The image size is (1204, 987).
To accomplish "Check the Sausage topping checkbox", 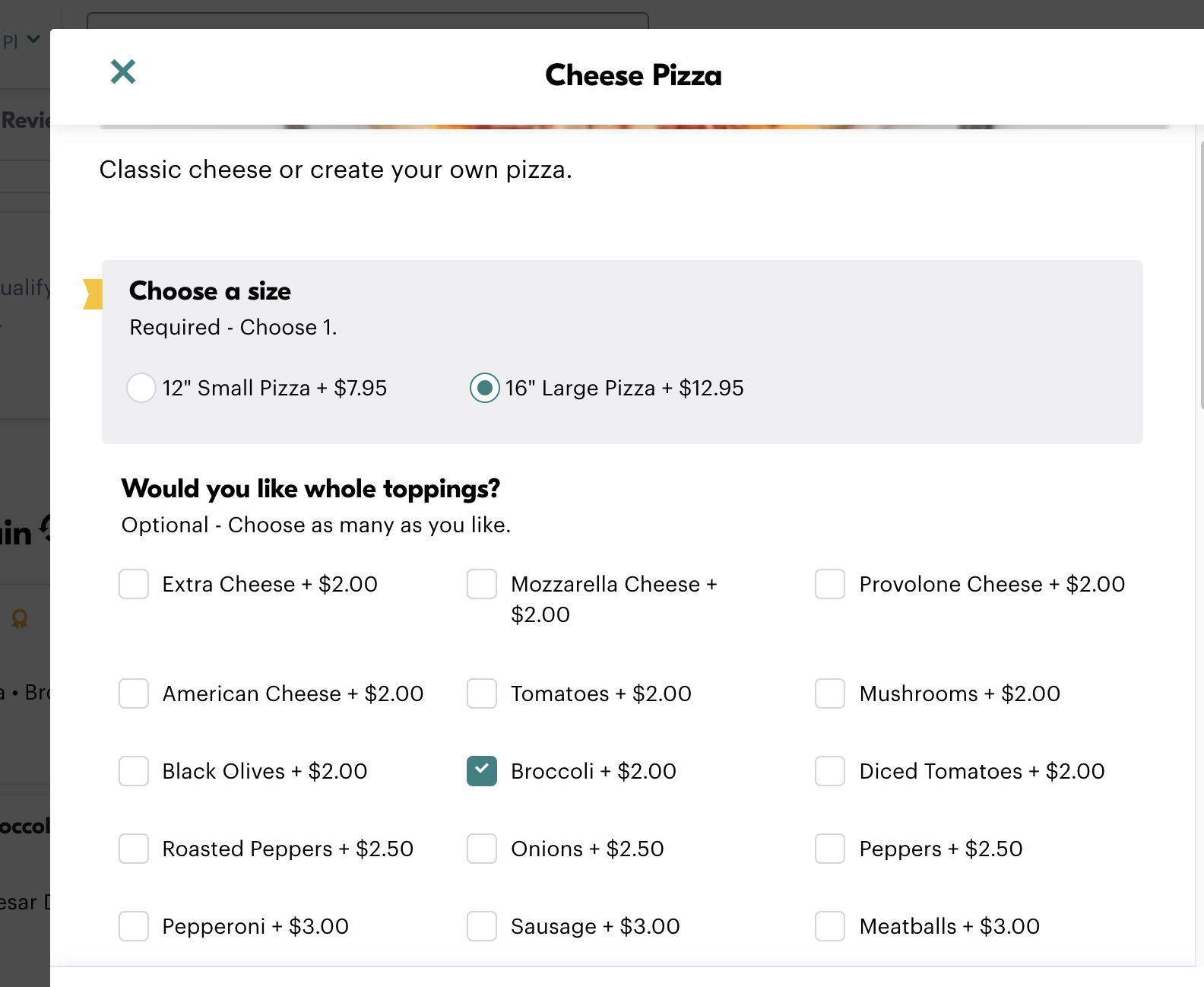I will pyautogui.click(x=482, y=926).
